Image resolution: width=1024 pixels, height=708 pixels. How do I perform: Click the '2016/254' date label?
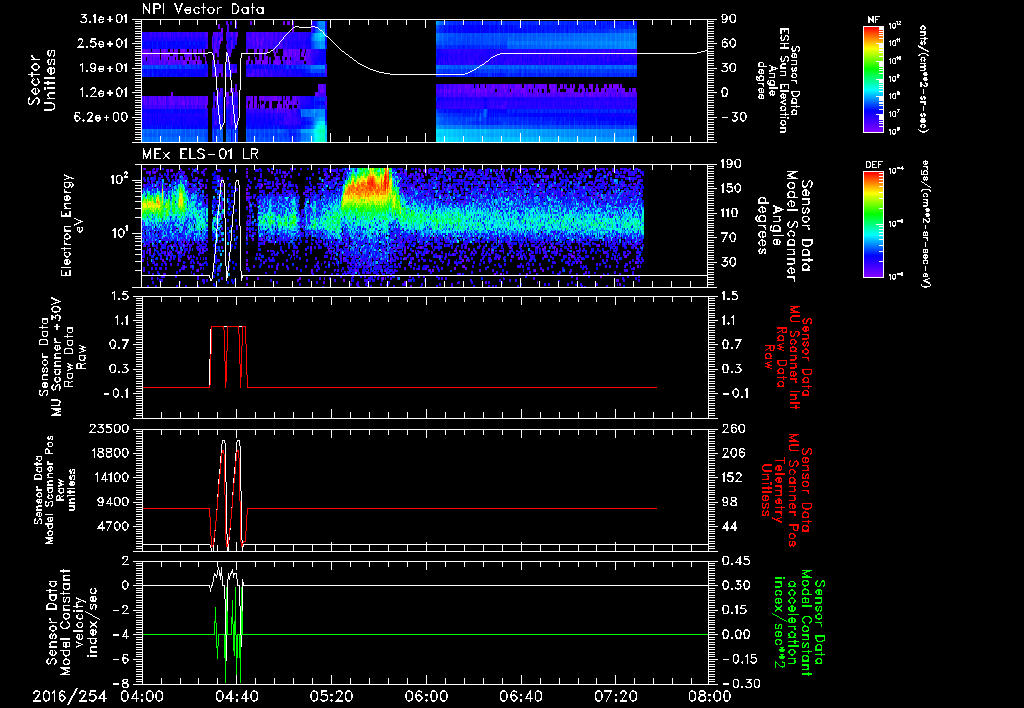(69, 696)
